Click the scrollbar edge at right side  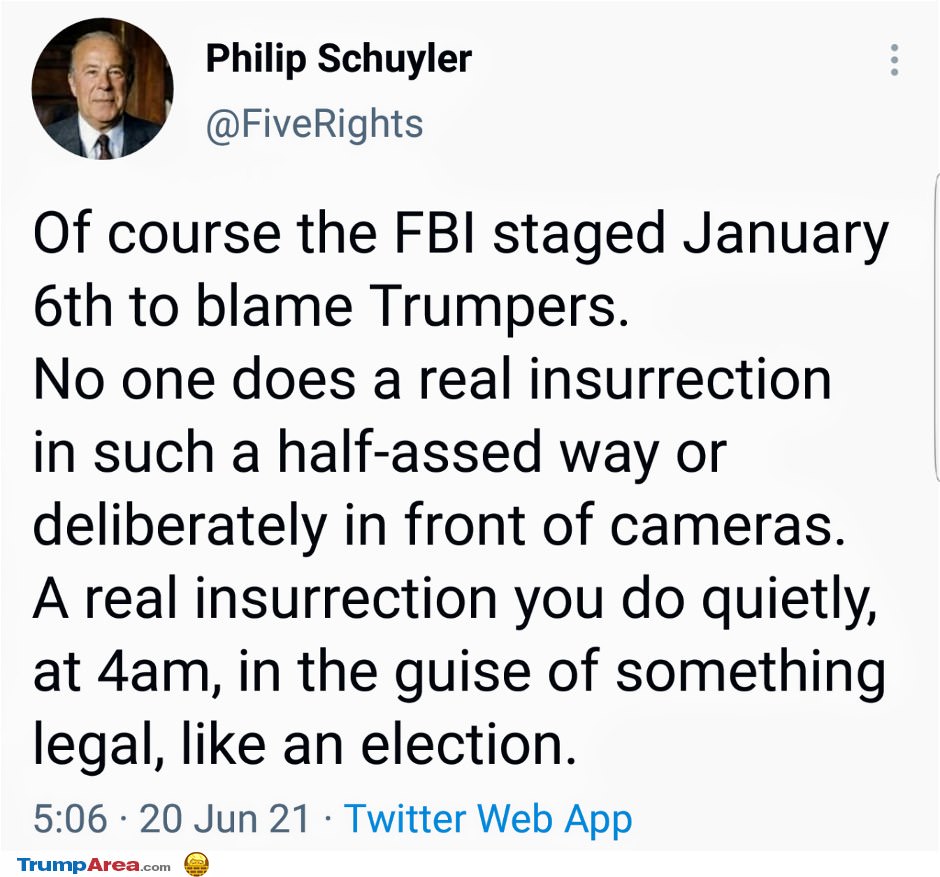[x=936, y=327]
